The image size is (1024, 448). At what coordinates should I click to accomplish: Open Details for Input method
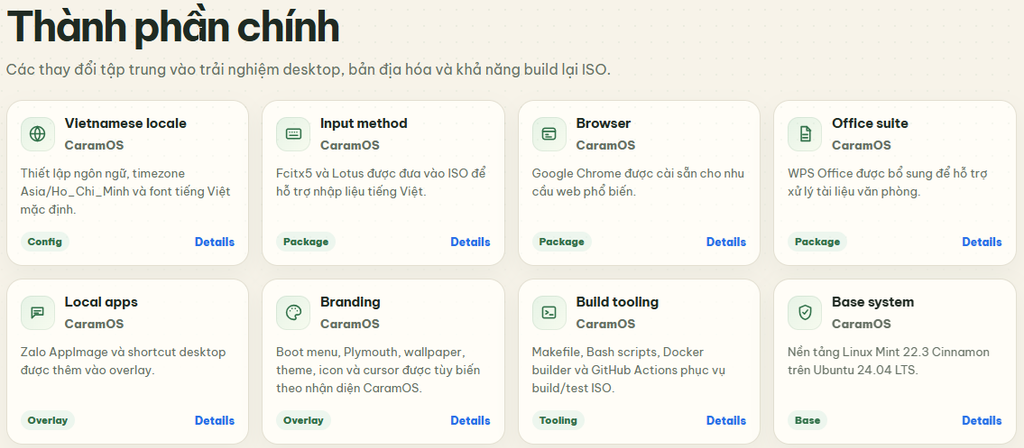tap(470, 242)
